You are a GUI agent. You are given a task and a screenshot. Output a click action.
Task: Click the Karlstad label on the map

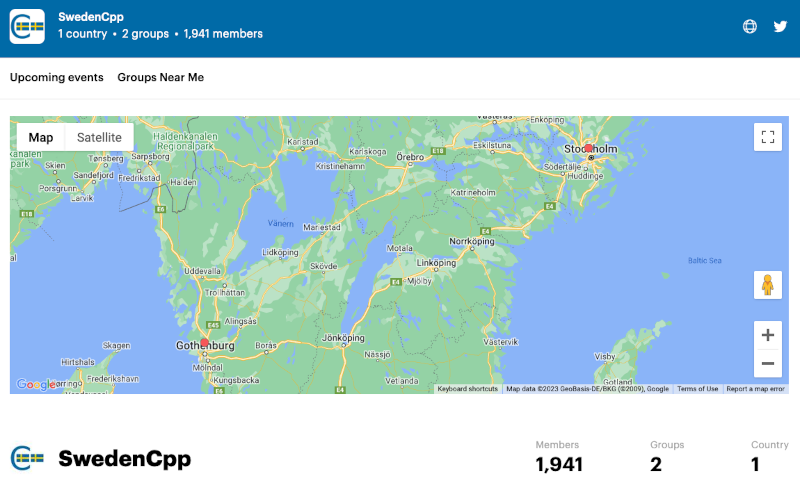coord(303,142)
